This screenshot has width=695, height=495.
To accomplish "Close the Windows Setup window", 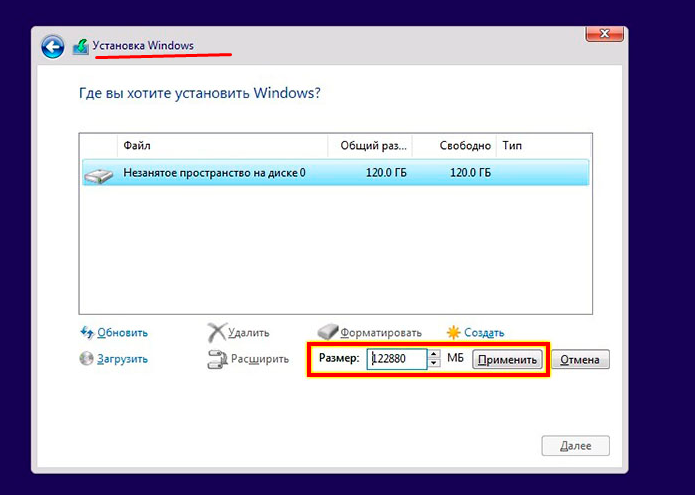I will point(605,34).
